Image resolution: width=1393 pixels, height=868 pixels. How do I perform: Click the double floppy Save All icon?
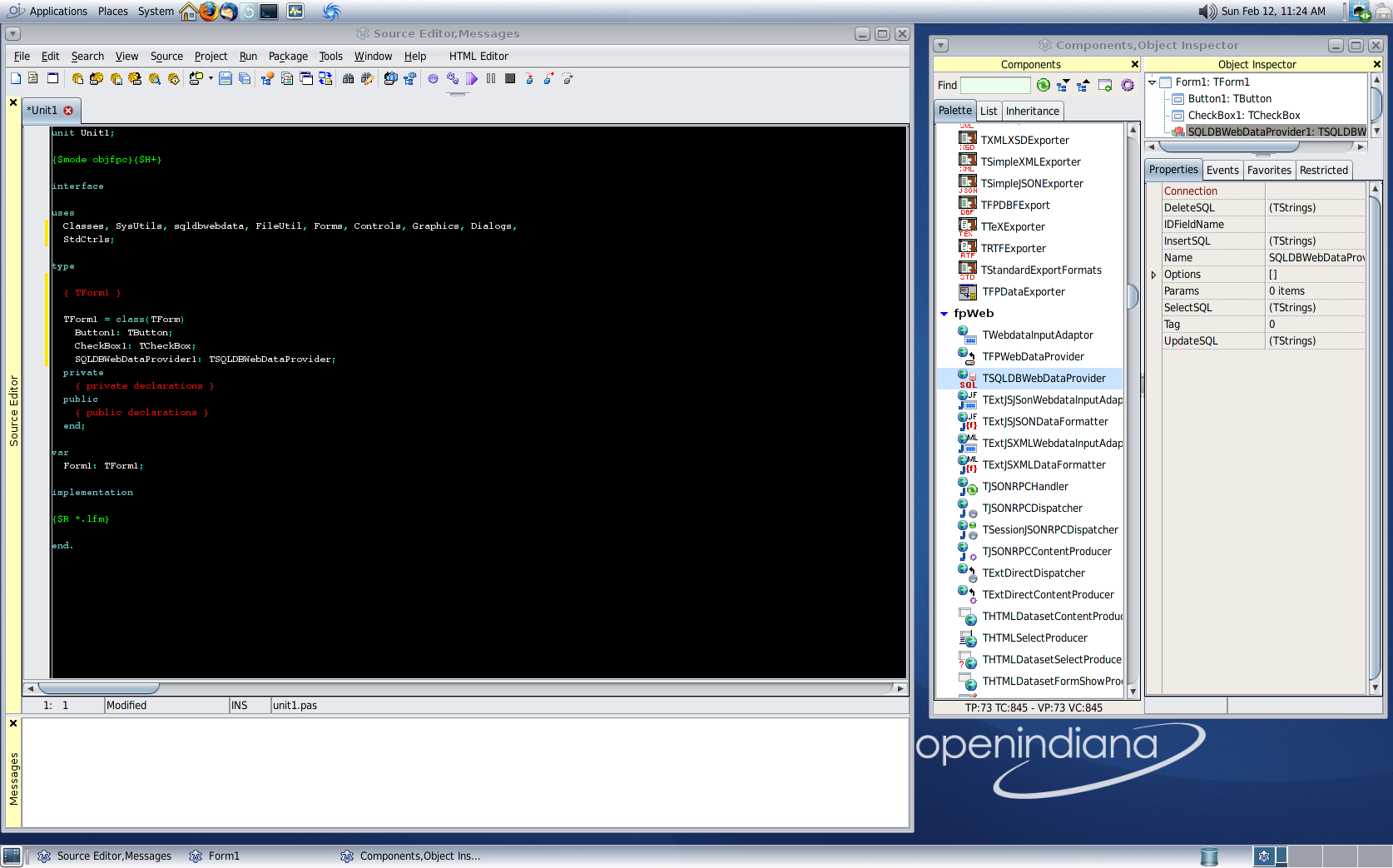(245, 78)
